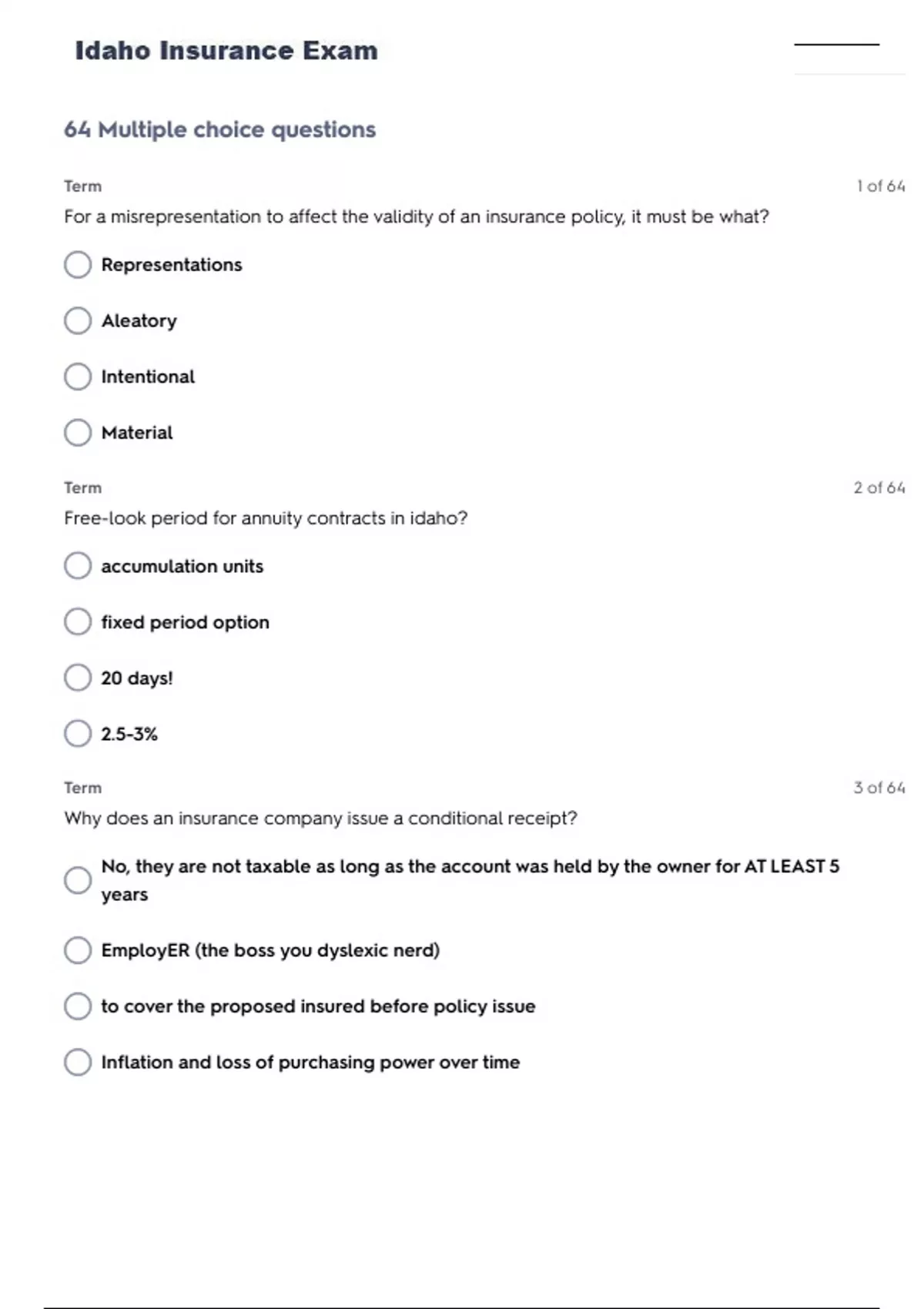924x1309 pixels.
Task: Pick 'to cover the proposed insured' option
Action: click(78, 1006)
